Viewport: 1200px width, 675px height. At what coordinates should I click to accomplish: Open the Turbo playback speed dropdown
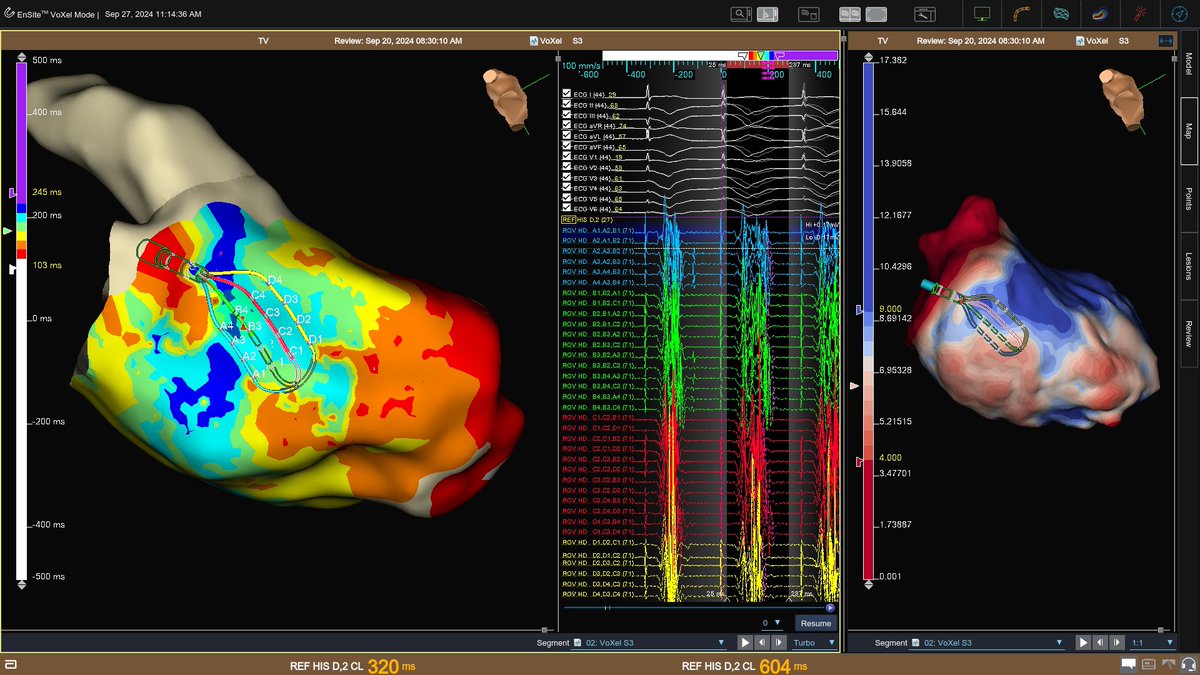pyautogui.click(x=816, y=642)
